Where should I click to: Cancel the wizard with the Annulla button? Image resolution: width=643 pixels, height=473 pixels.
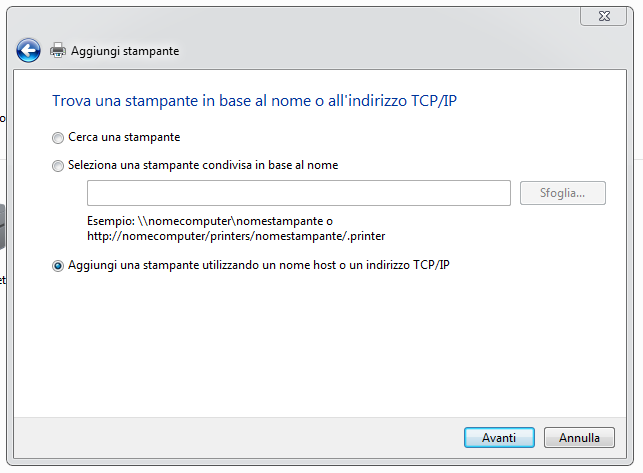point(579,438)
